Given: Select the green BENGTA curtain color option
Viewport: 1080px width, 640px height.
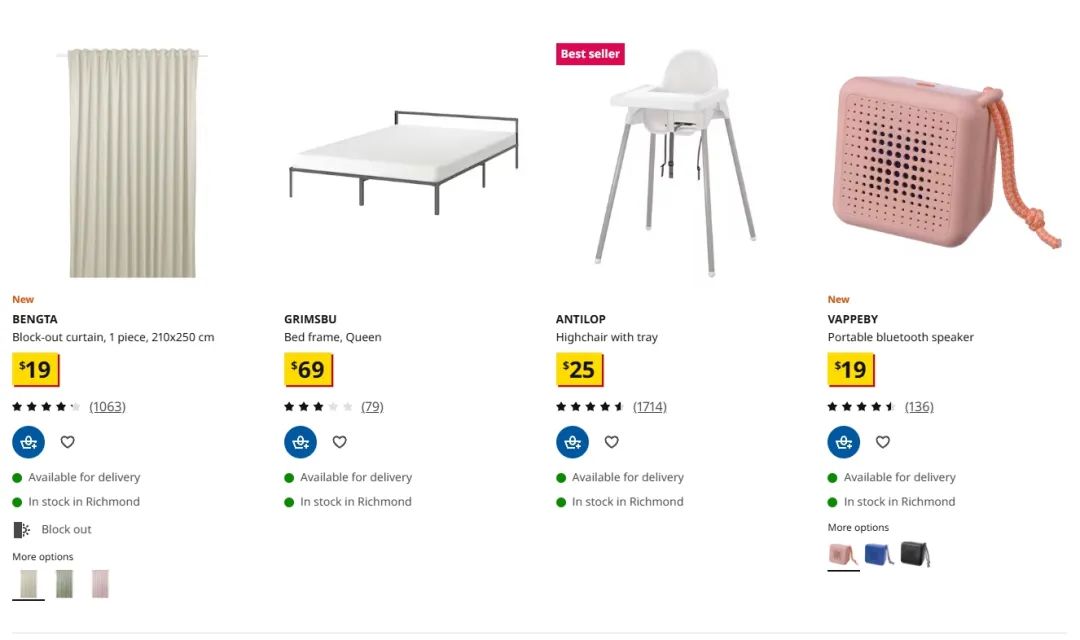Looking at the screenshot, I should click(64, 584).
